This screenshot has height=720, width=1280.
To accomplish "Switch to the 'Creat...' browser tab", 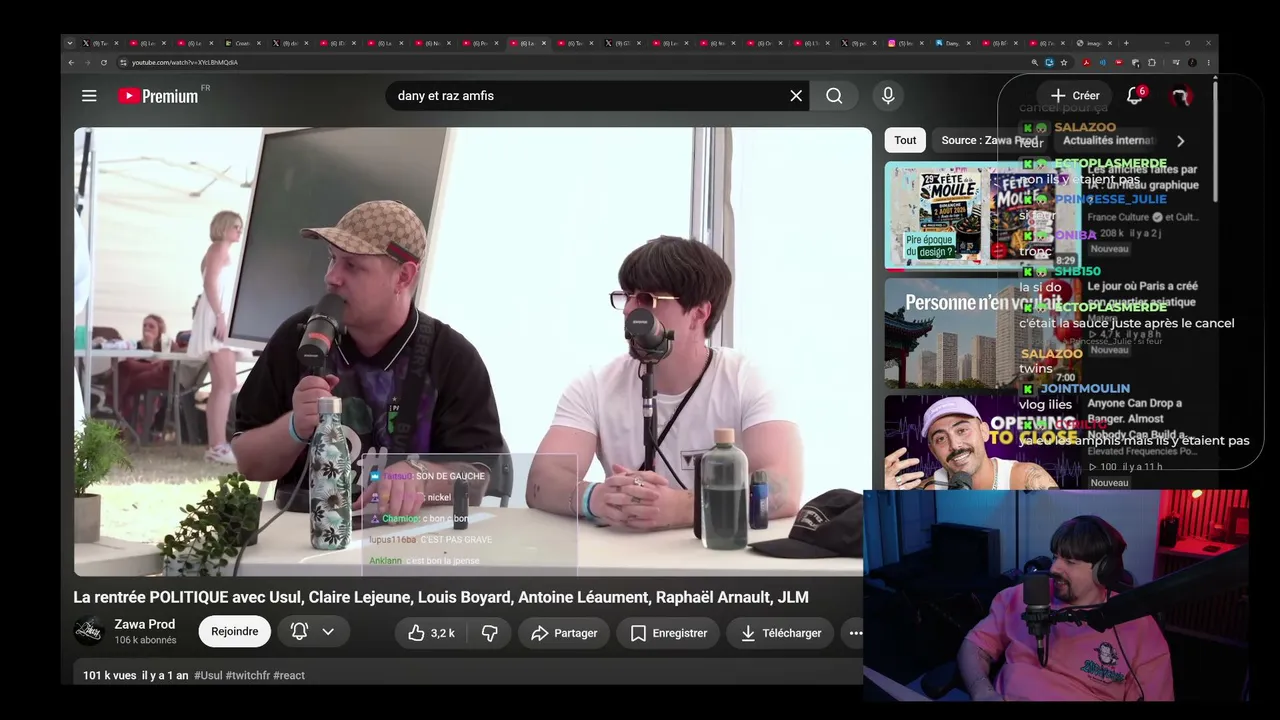I will [244, 43].
